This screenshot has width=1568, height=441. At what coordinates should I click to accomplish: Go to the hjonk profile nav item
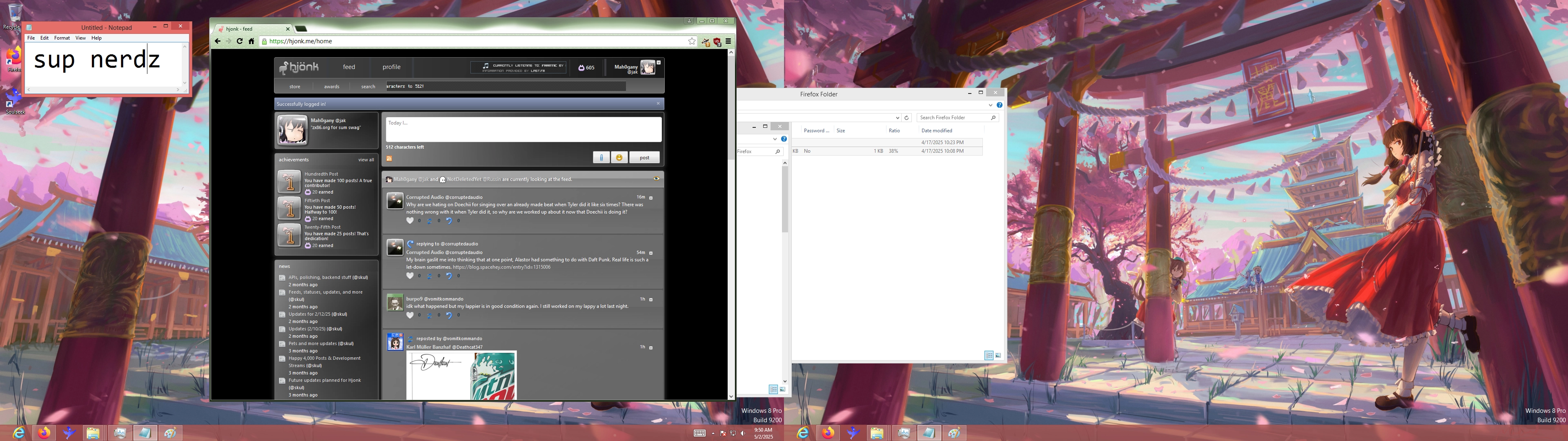pyautogui.click(x=392, y=67)
